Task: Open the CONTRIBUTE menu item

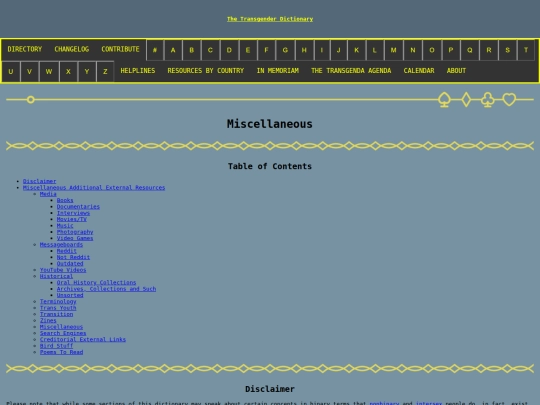Action: click(120, 49)
